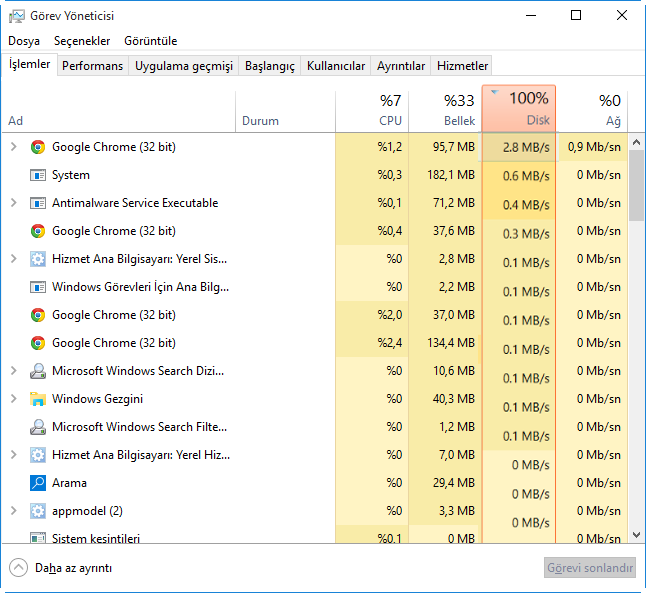646x593 pixels.
Task: Select the Windows Gezgini process name
Action: (x=97, y=399)
